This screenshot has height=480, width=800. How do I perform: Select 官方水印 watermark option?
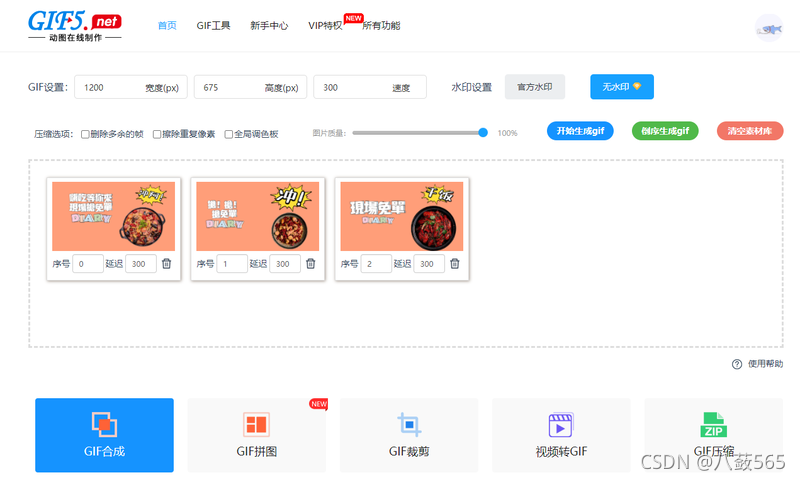[x=535, y=87]
